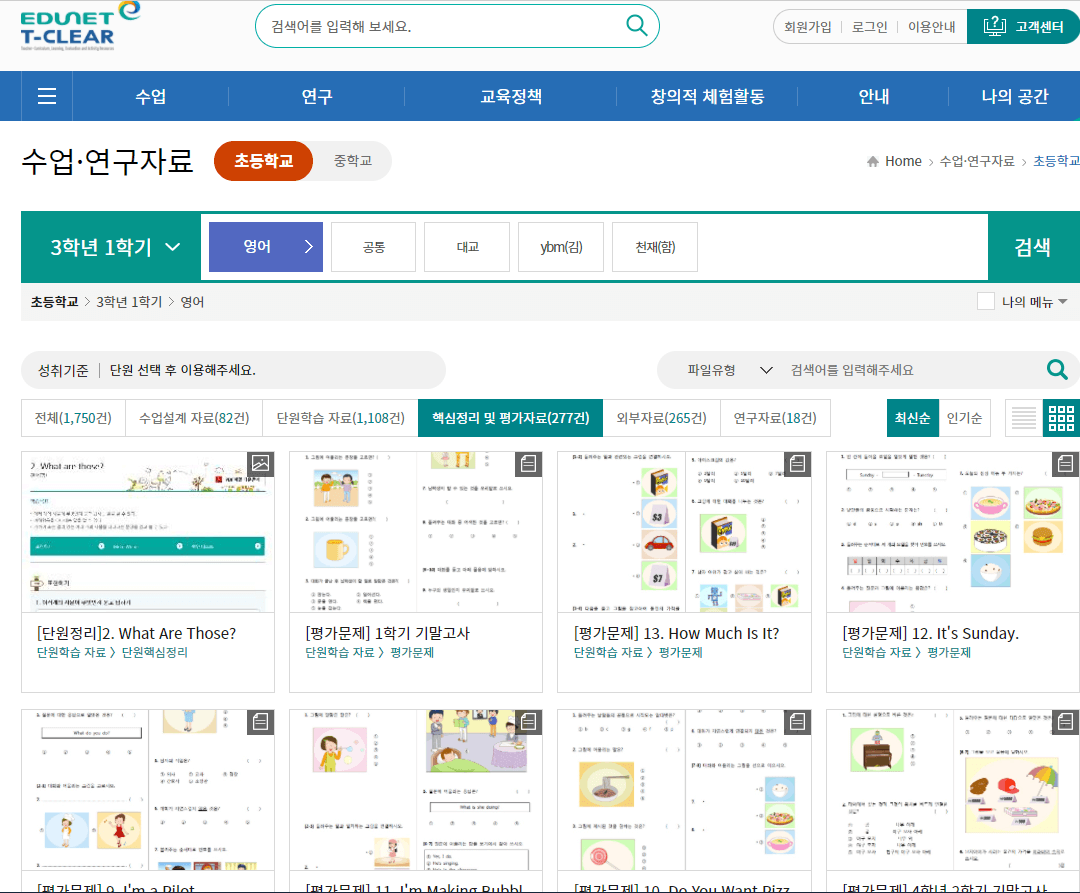The height and width of the screenshot is (893, 1080).
Task: Open the 연구 main menu
Action: (x=317, y=96)
